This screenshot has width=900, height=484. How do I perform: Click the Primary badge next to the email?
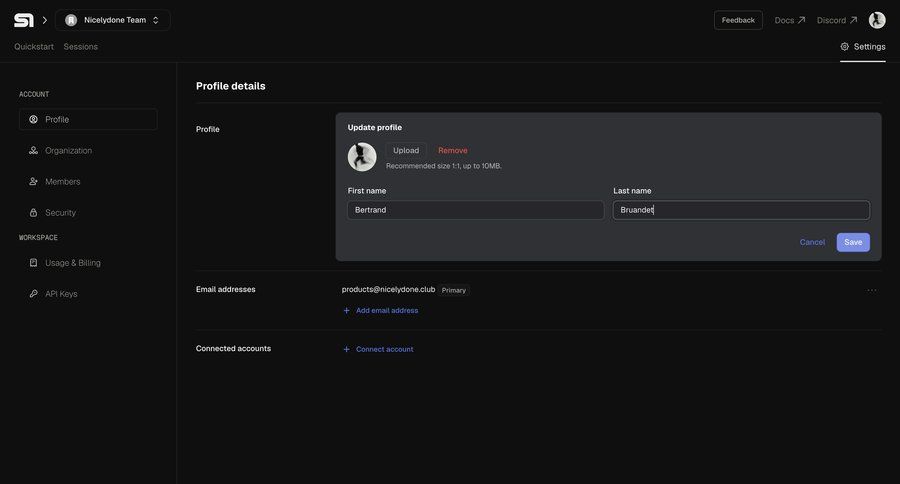(x=453, y=291)
